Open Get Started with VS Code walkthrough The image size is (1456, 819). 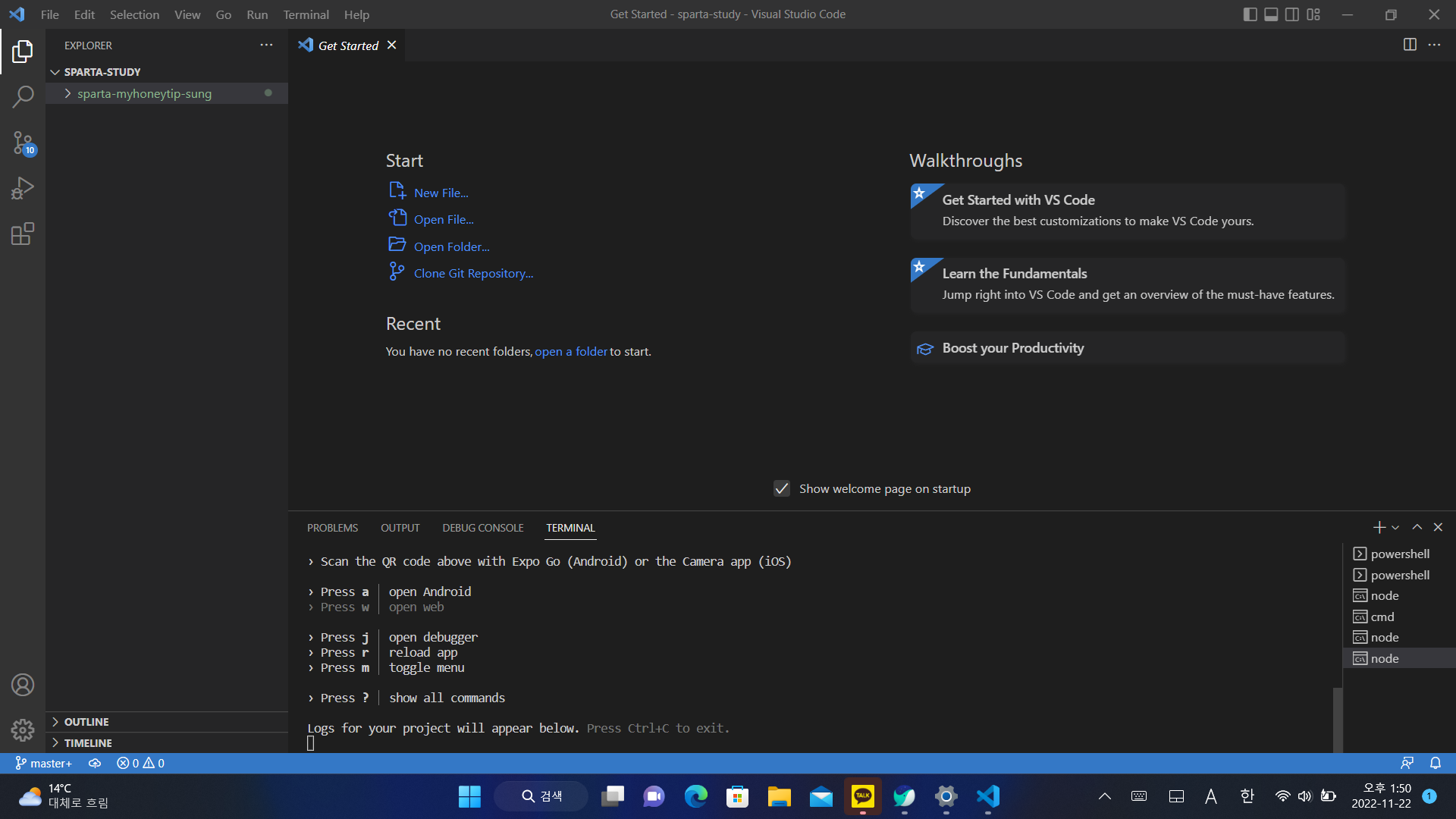1128,211
